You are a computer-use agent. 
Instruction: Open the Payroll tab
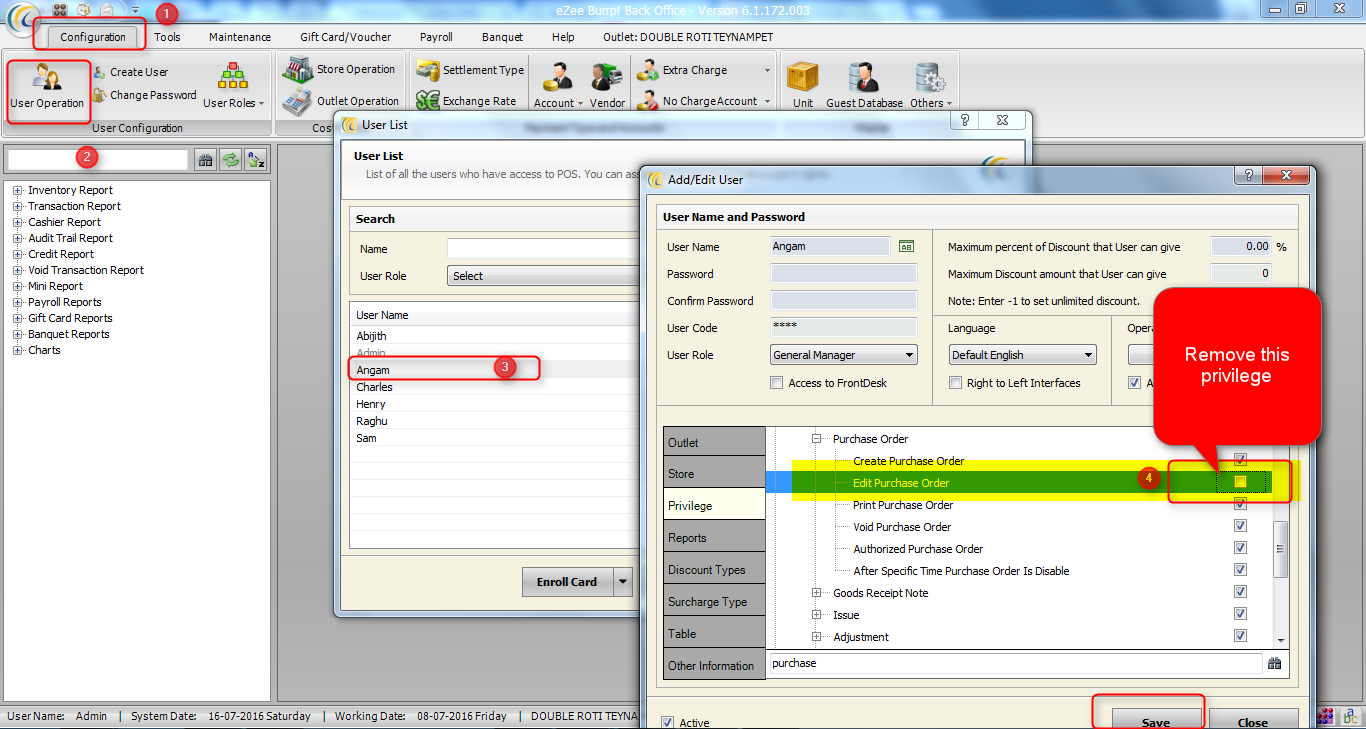[x=436, y=37]
